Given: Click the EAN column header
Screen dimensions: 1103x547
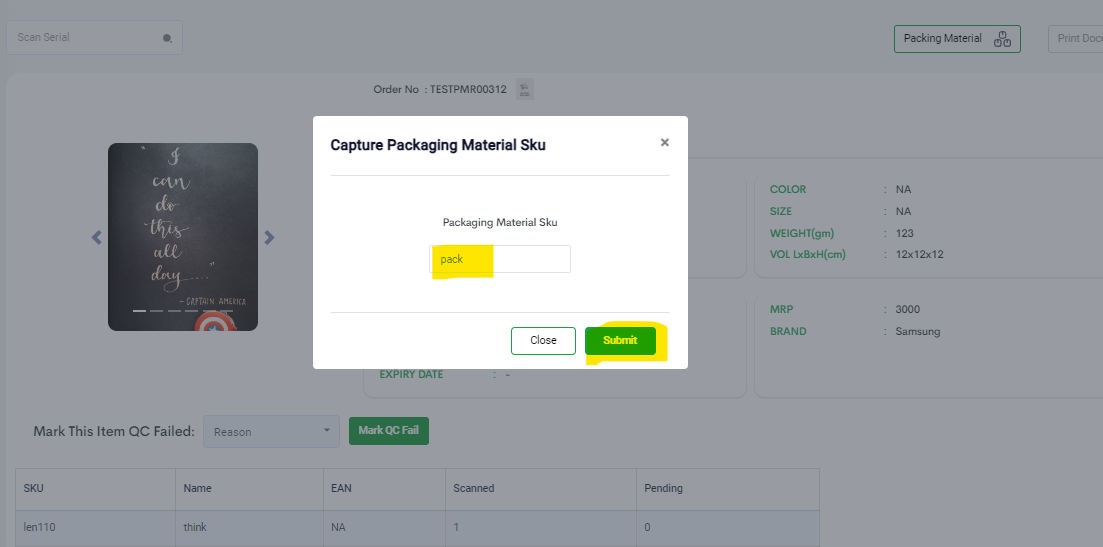Looking at the screenshot, I should point(384,489).
